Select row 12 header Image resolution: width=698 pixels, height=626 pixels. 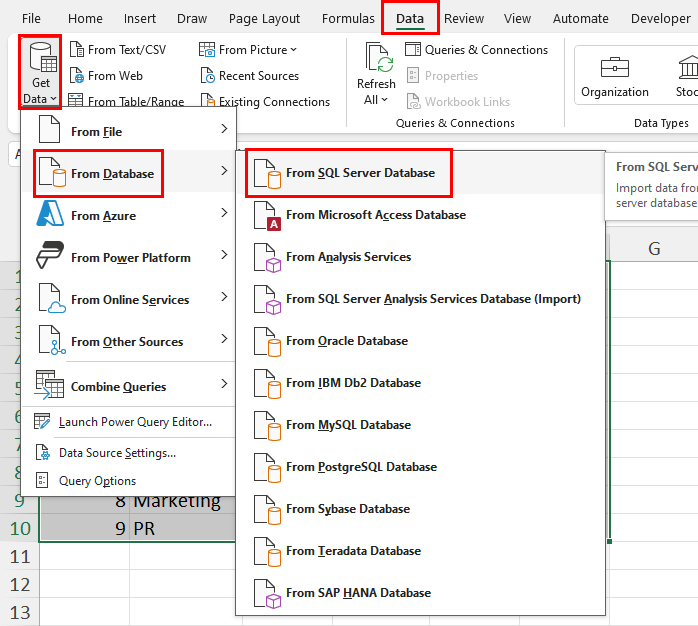20,584
